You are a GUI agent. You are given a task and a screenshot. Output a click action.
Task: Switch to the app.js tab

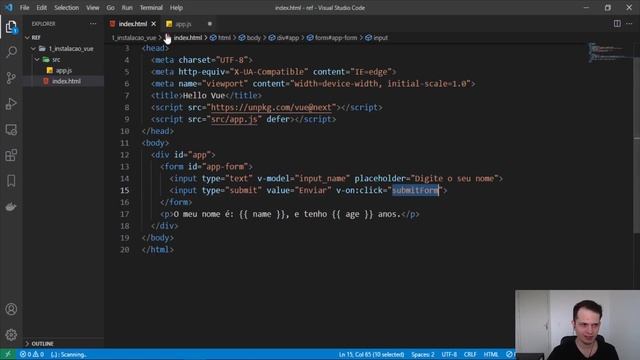182,24
